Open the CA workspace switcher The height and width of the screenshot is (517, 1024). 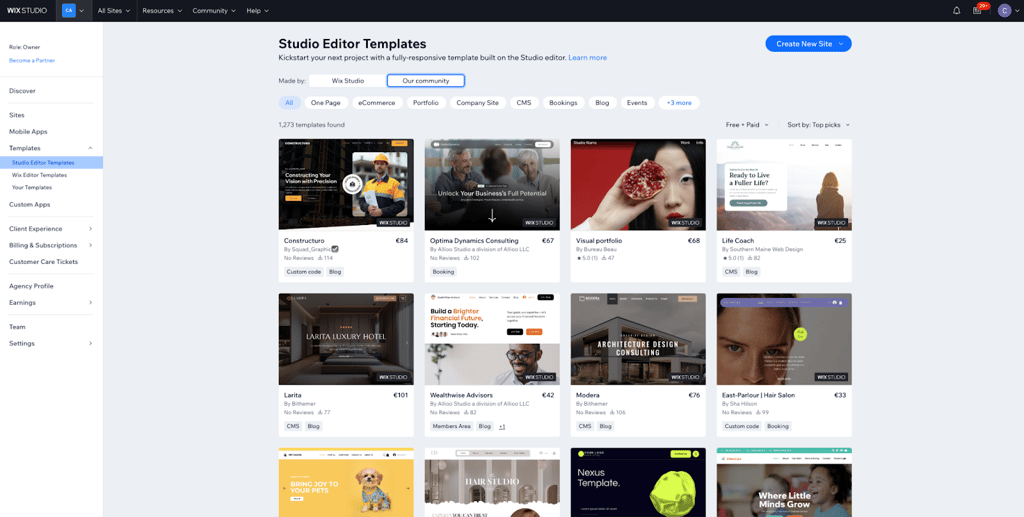pos(73,10)
